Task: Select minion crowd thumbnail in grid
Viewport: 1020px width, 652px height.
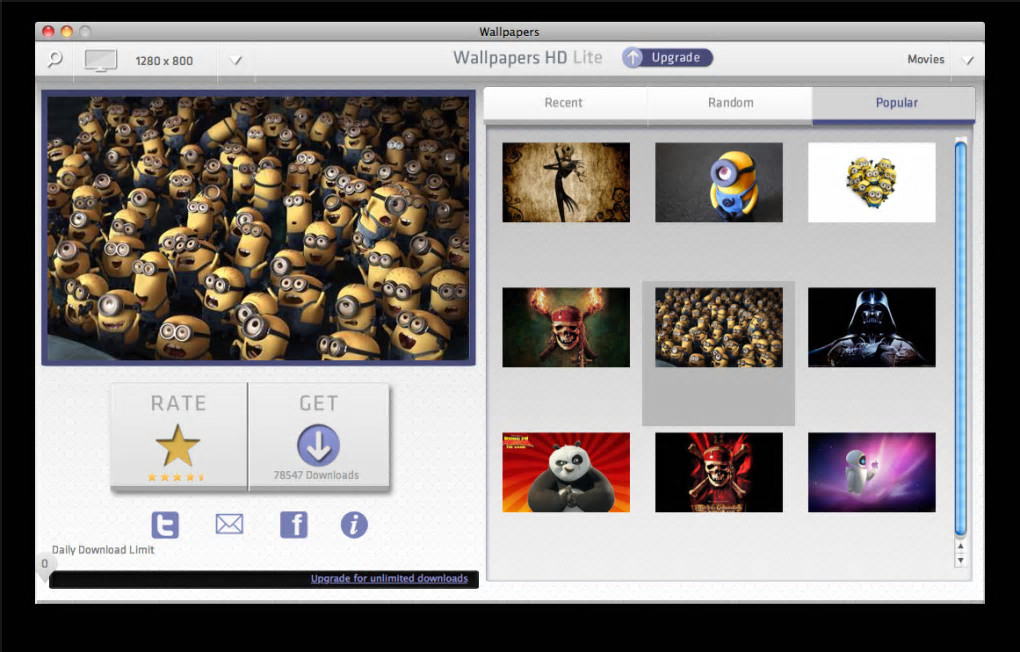Action: point(719,327)
